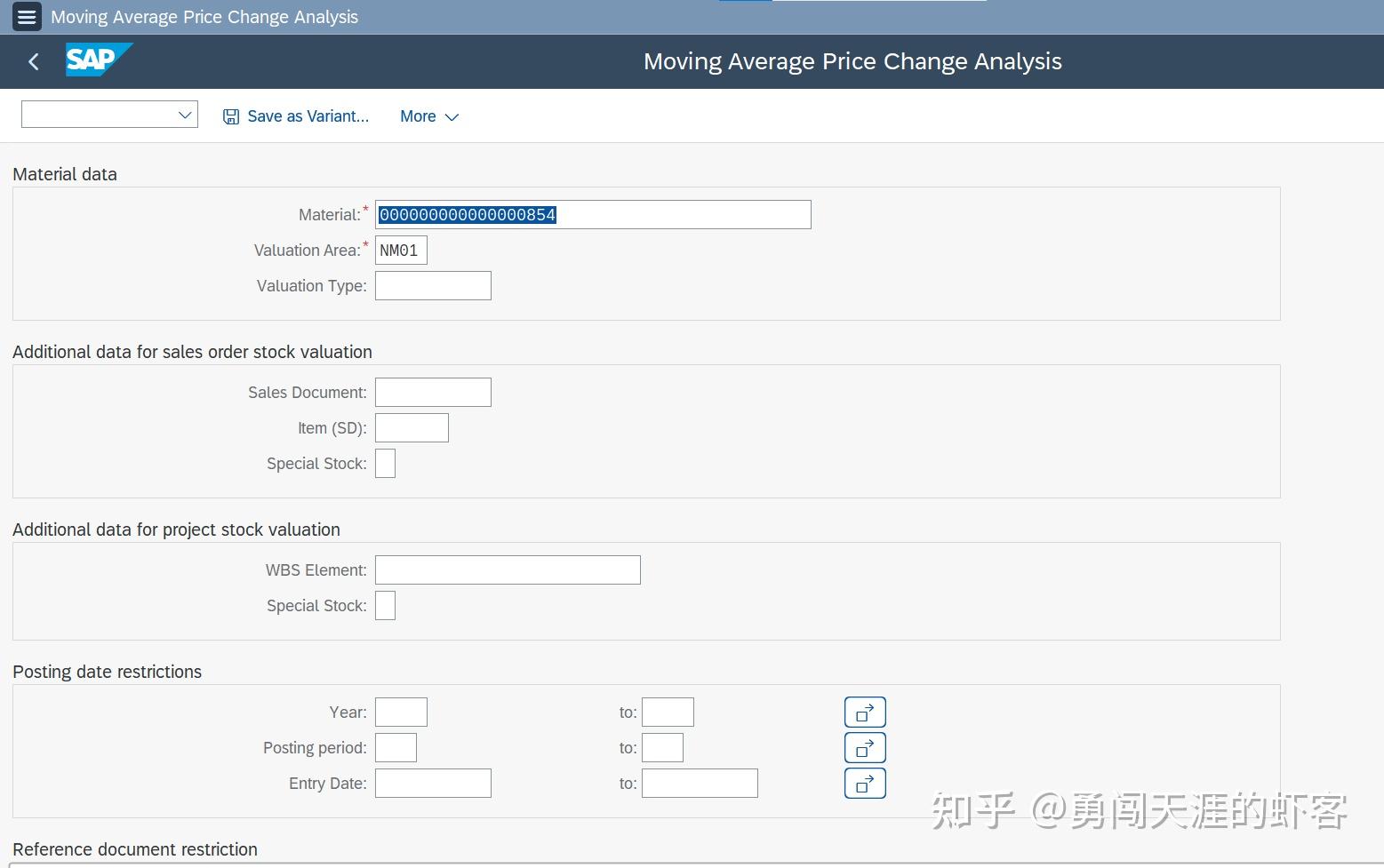Expand the More menu

pyautogui.click(x=428, y=116)
